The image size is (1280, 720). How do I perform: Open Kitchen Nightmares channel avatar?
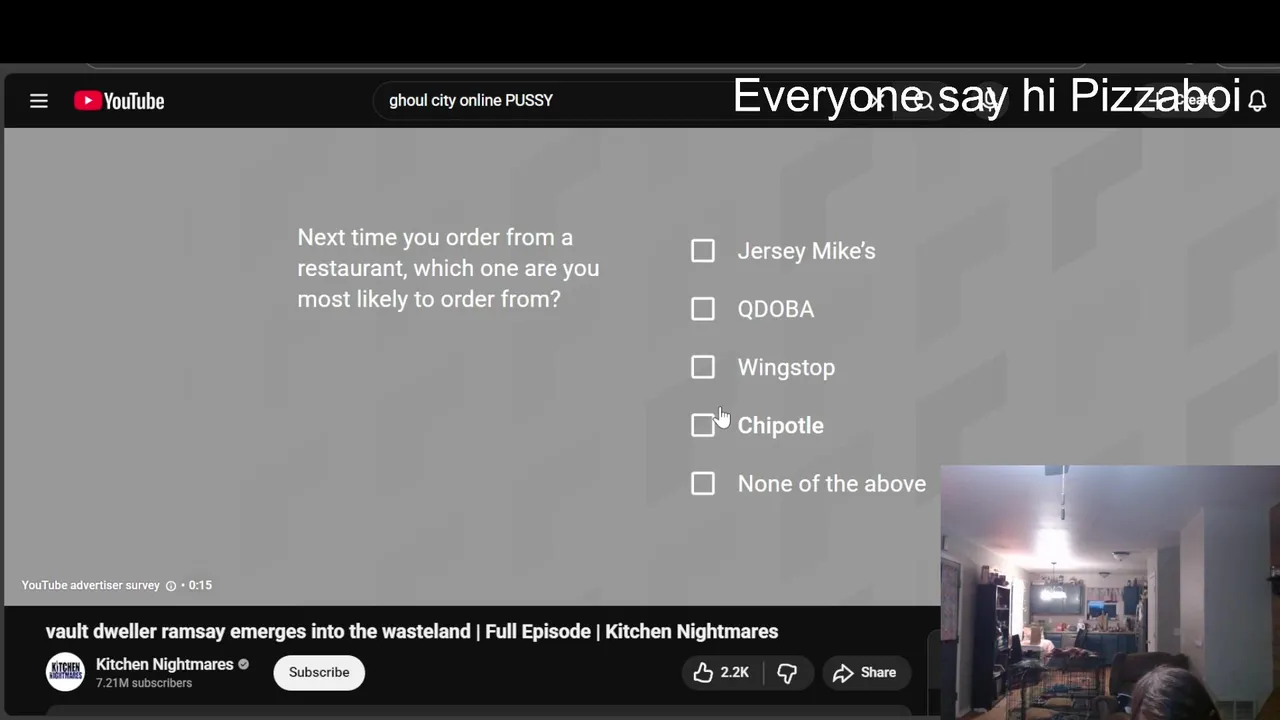click(x=66, y=672)
